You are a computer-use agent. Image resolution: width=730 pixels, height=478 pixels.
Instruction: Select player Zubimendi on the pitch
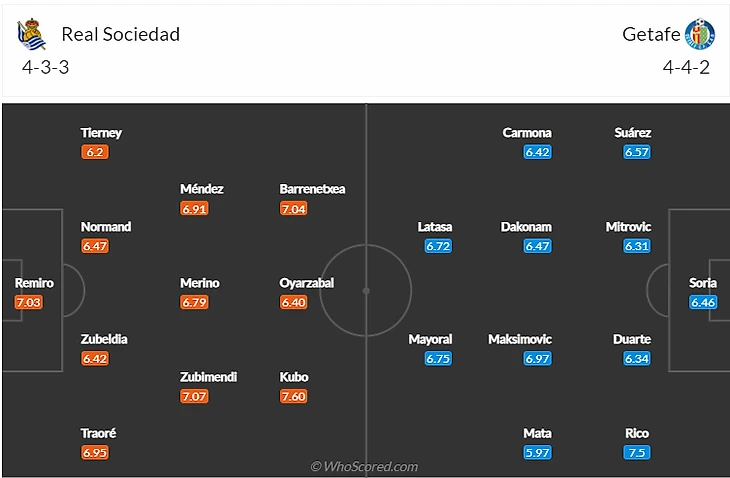[x=208, y=377]
